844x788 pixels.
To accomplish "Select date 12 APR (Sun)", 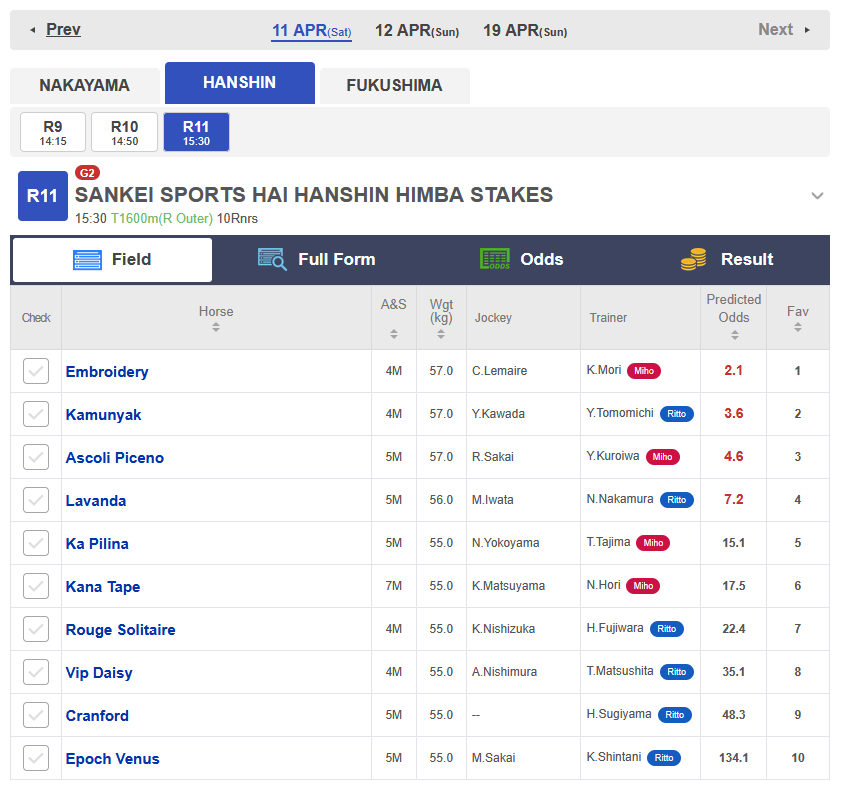I will [417, 31].
